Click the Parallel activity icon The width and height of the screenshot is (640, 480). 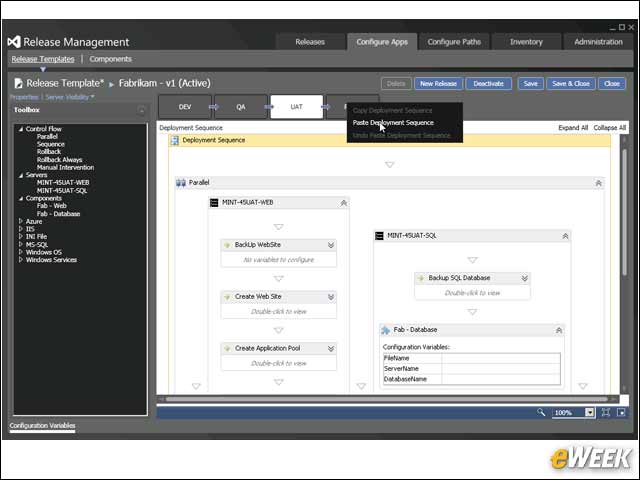pos(181,182)
